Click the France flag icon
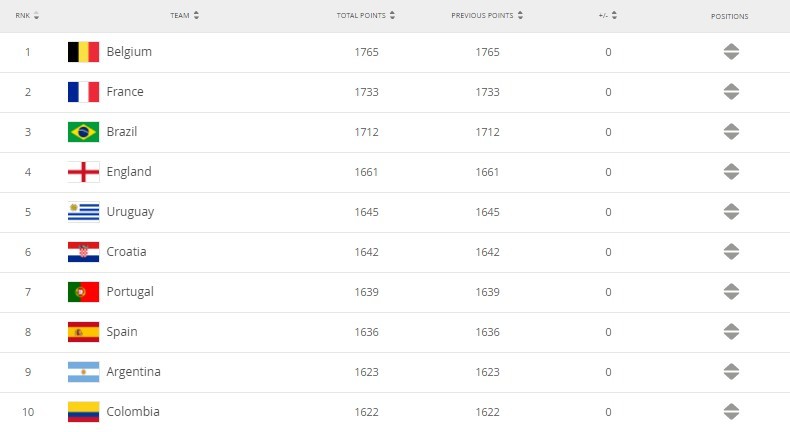790x432 pixels. coord(83,92)
